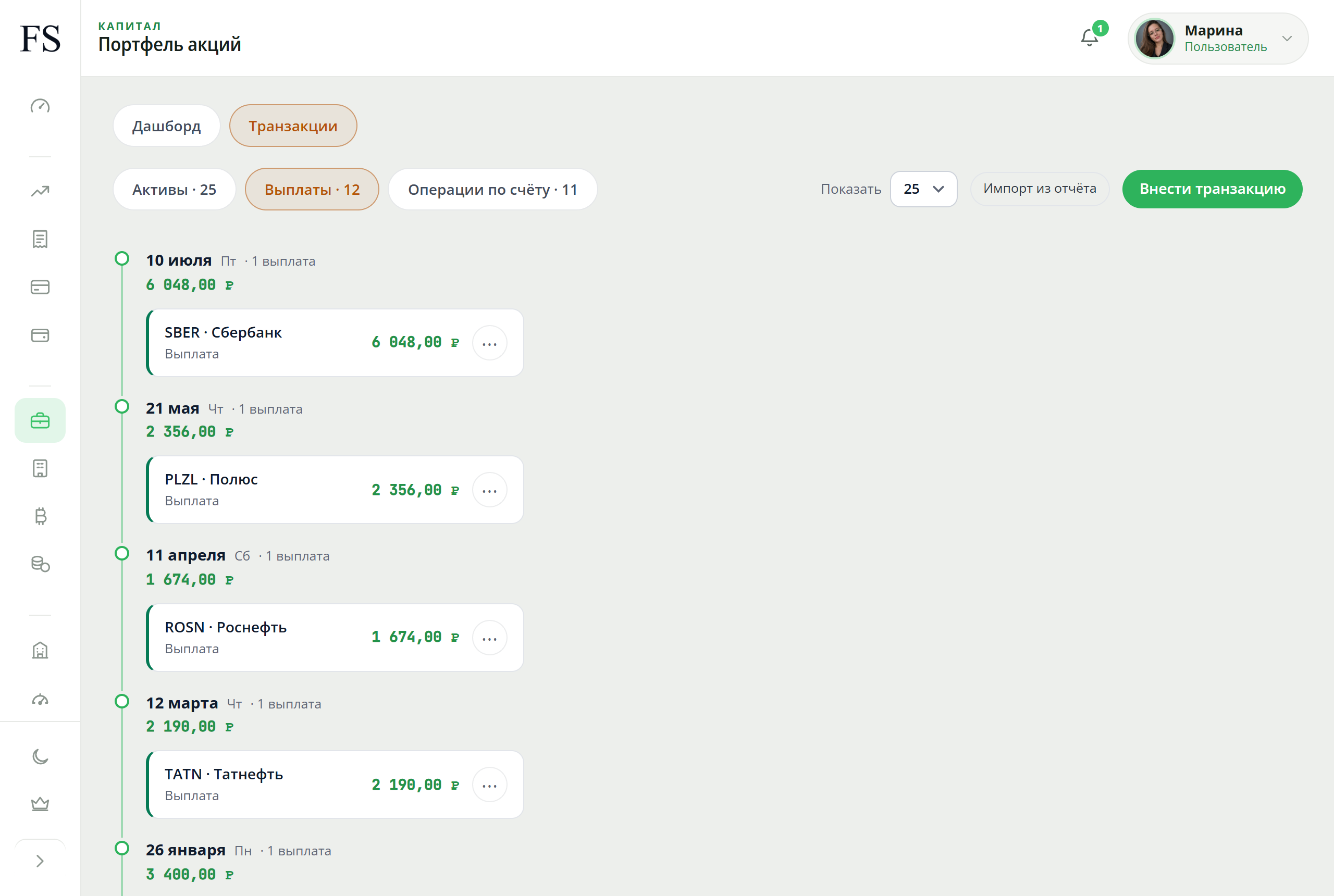
Task: Open the building real estate sidebar icon
Action: [40, 650]
